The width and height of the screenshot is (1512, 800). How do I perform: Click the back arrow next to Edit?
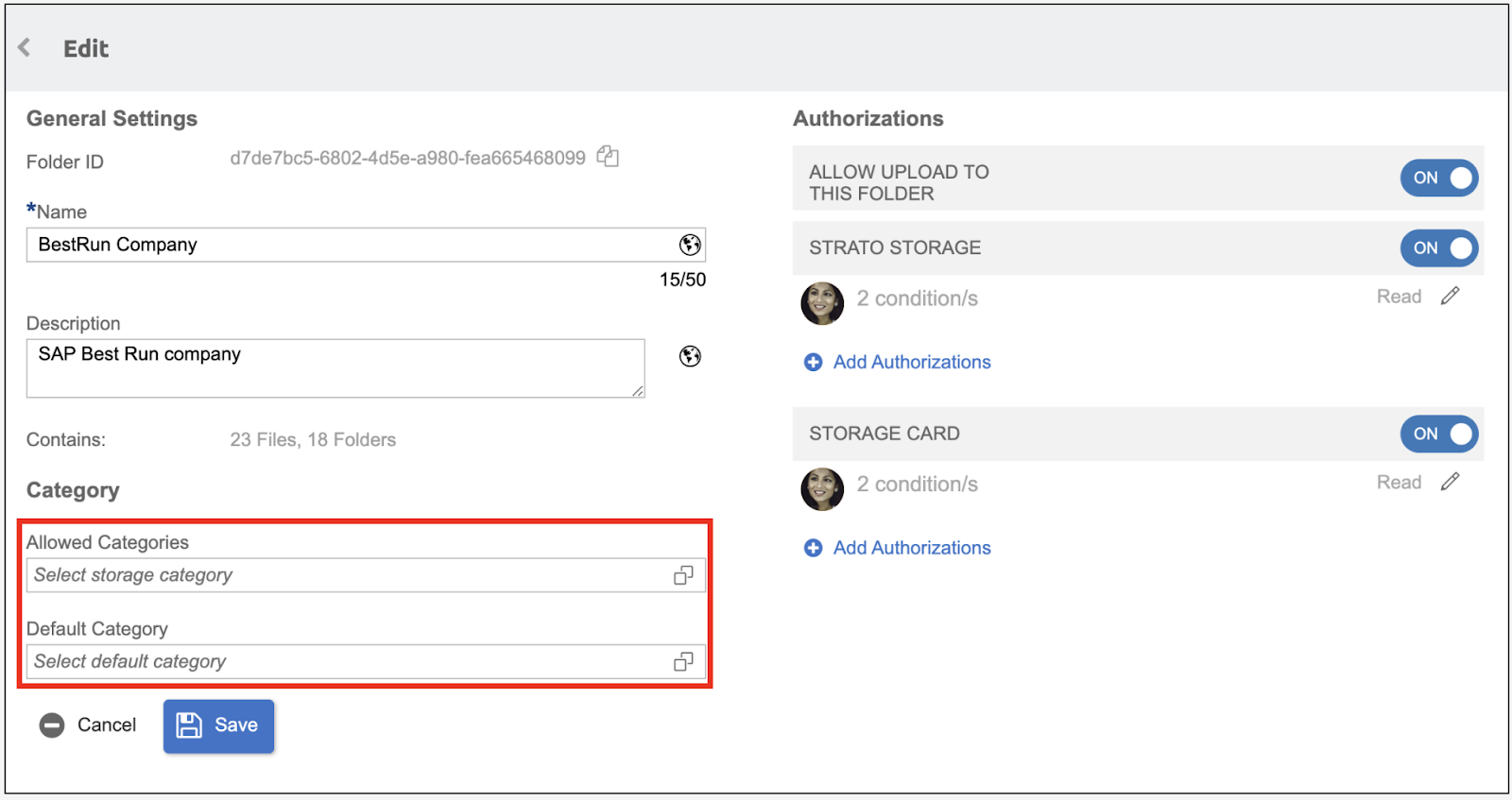pos(25,47)
